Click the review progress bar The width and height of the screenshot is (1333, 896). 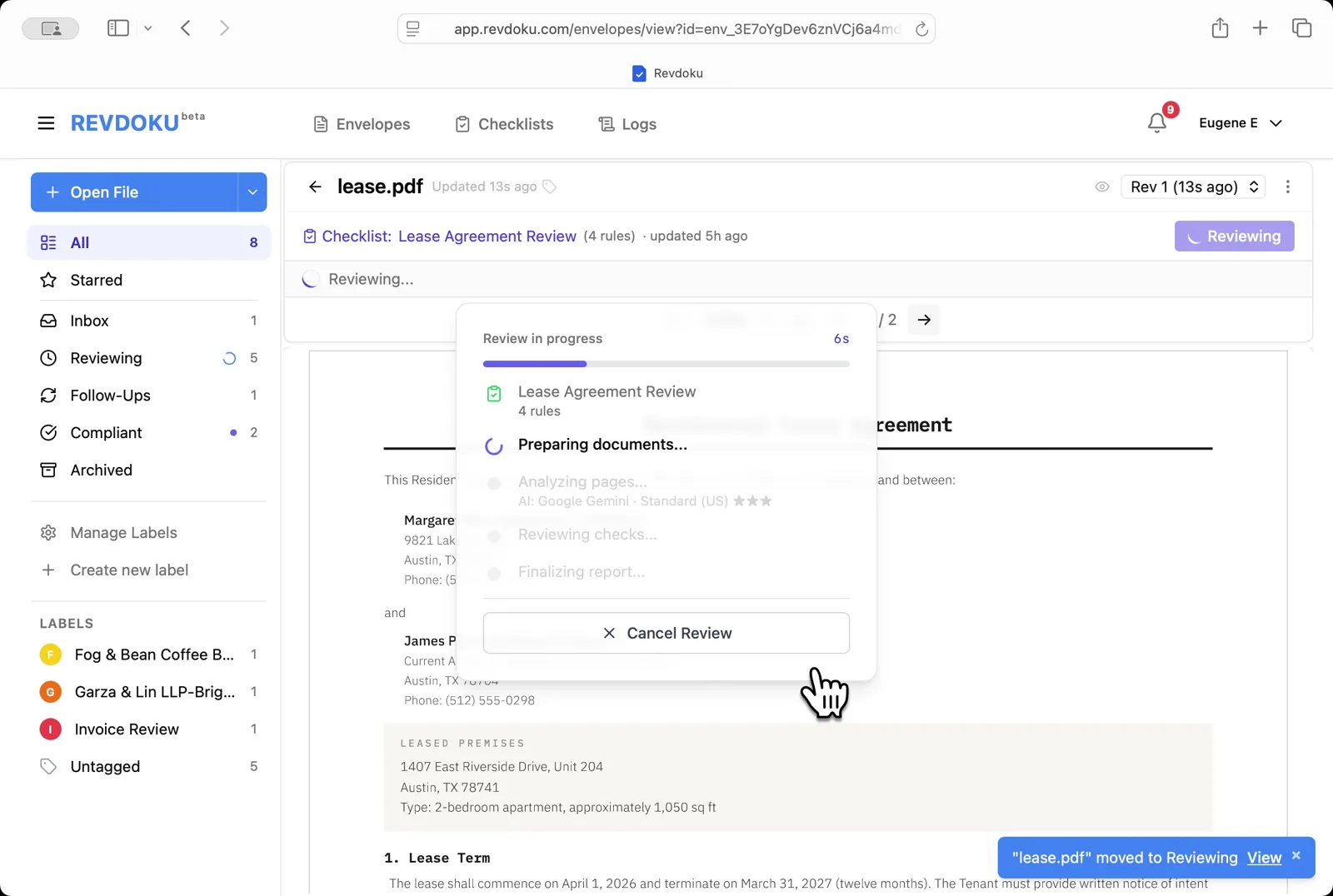666,364
